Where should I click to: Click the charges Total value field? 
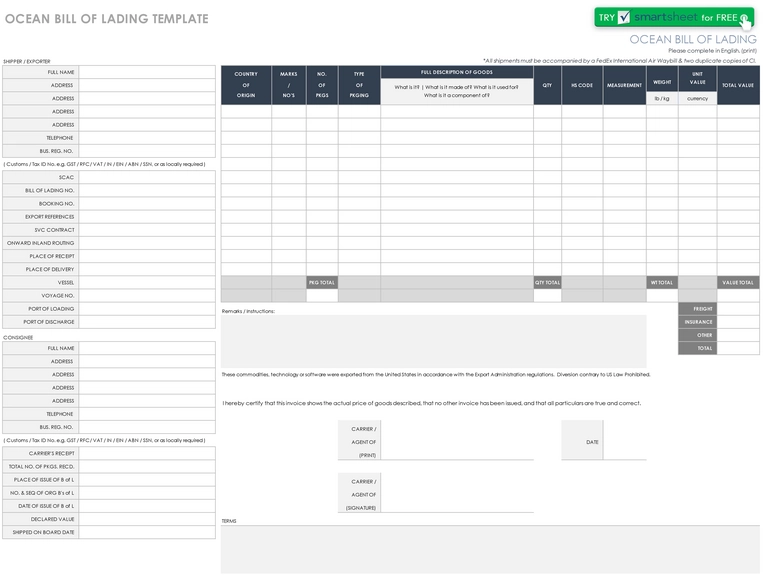click(x=738, y=348)
